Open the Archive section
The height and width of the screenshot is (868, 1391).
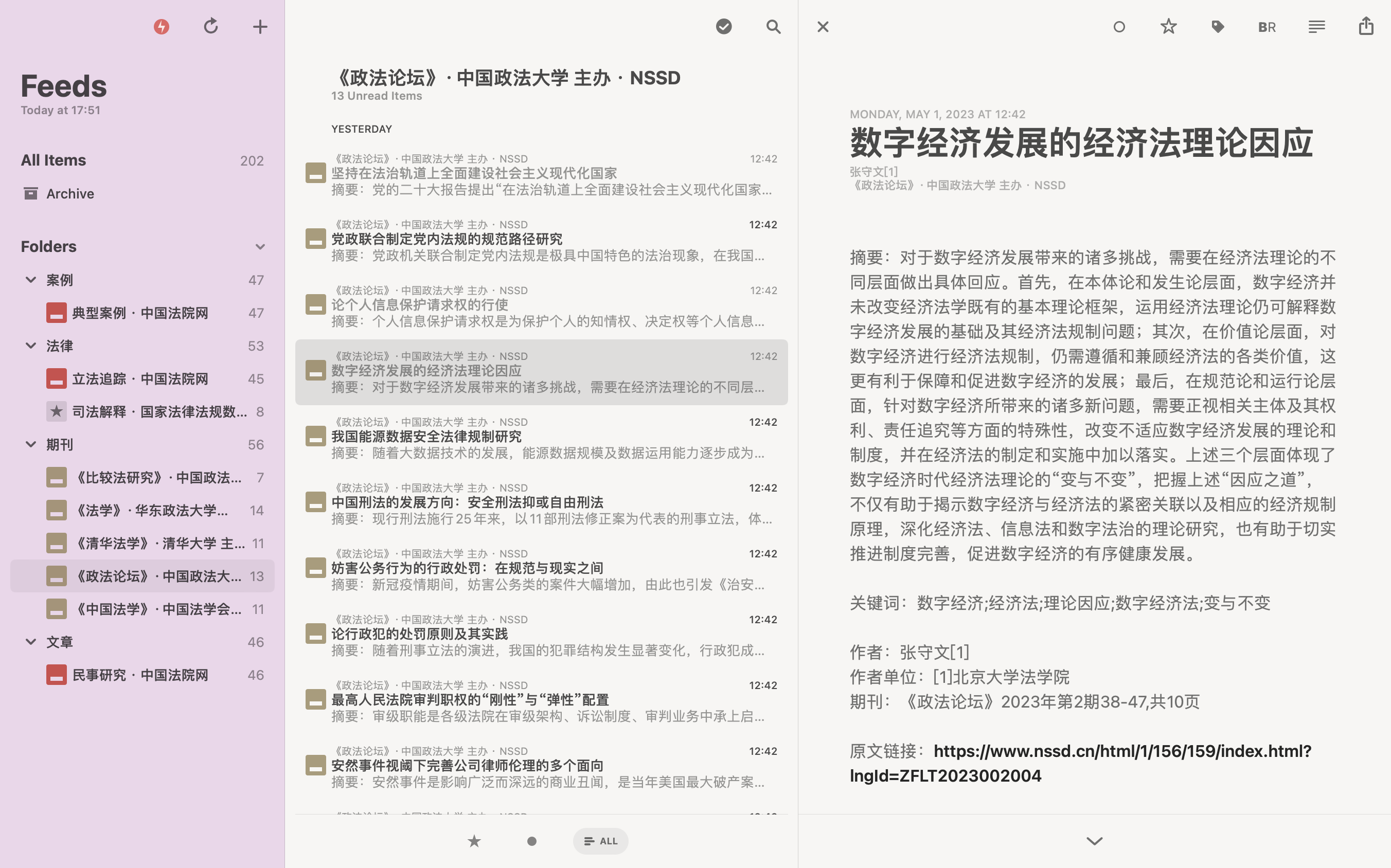[70, 193]
